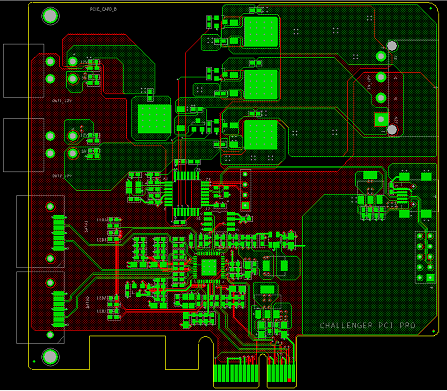Select the square pad of the right-edge connector
This screenshot has width=447, height=391.
[381, 119]
